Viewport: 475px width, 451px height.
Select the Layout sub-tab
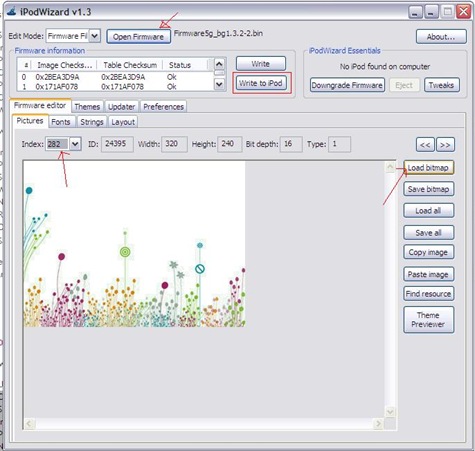pos(123,122)
